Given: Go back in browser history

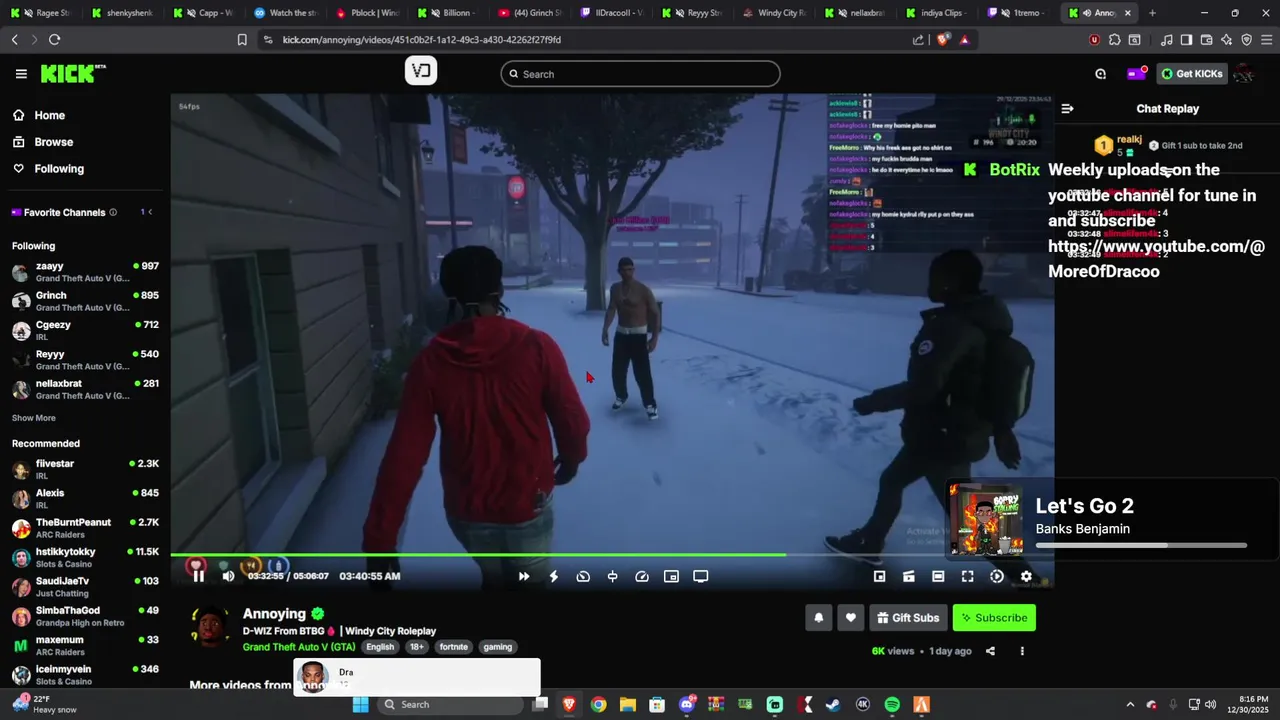Looking at the screenshot, I should tap(14, 40).
